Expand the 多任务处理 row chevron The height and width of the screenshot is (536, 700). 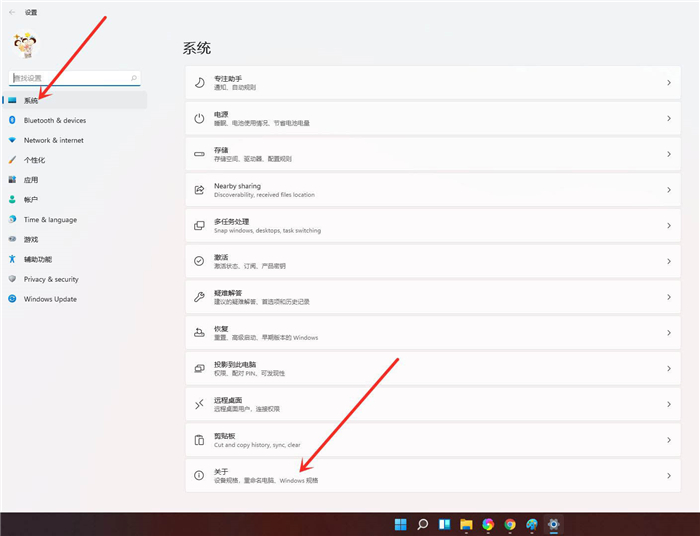point(668,225)
